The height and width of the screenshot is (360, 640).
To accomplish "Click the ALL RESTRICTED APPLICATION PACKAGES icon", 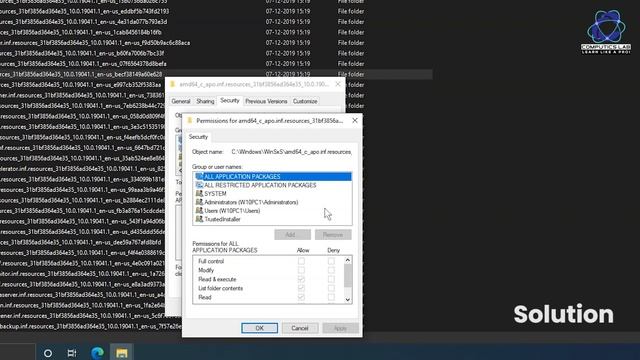I will pos(199,185).
